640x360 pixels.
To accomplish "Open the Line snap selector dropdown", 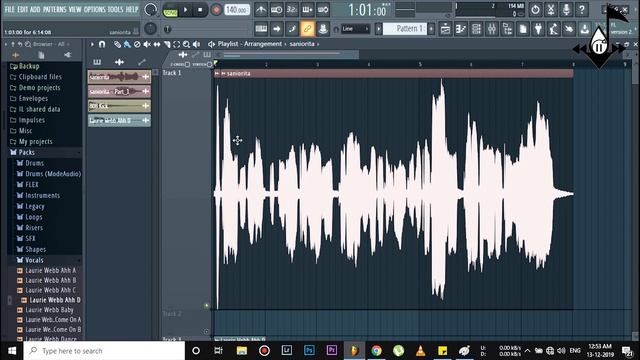I will (x=356, y=29).
